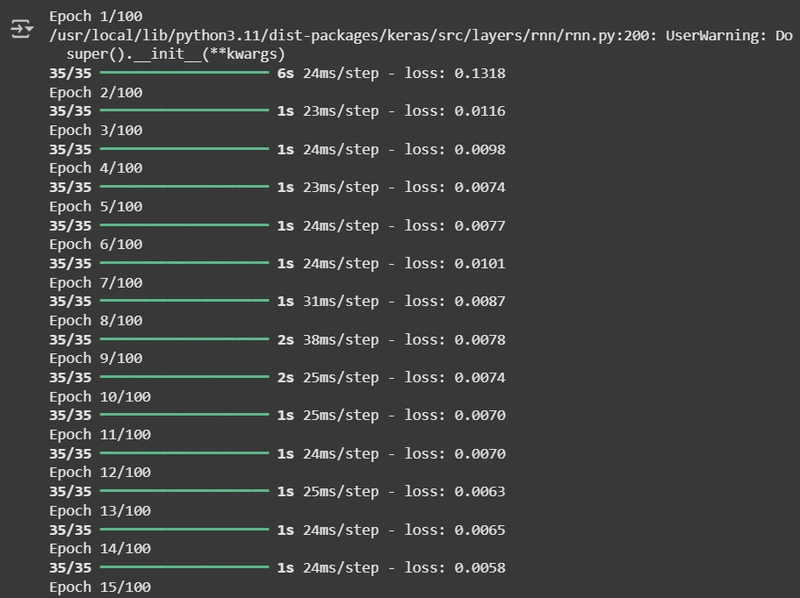Click the Epoch 1/100 progress bar
Screen dimensions: 800x598
(x=184, y=73)
